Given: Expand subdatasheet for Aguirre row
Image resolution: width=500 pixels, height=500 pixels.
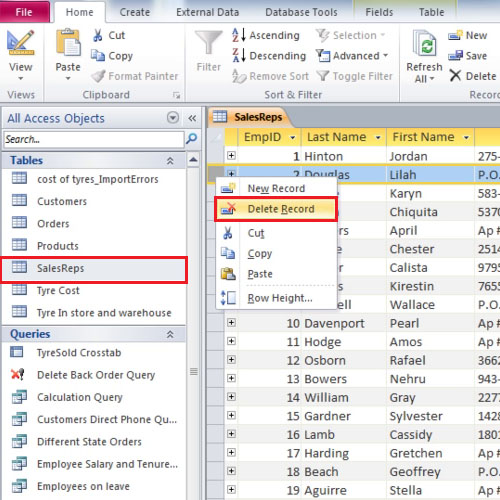Looking at the screenshot, I should [231, 490].
